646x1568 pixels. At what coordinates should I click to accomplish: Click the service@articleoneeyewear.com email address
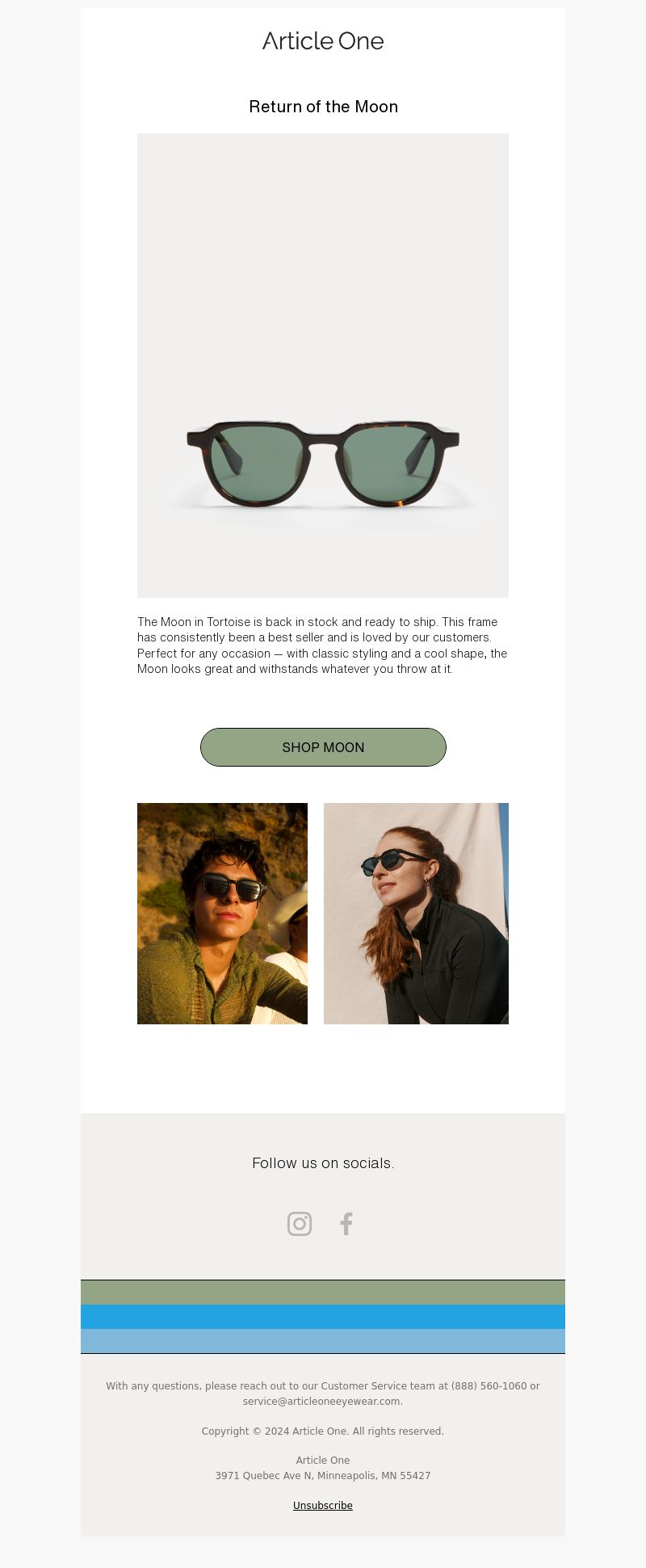322,1401
